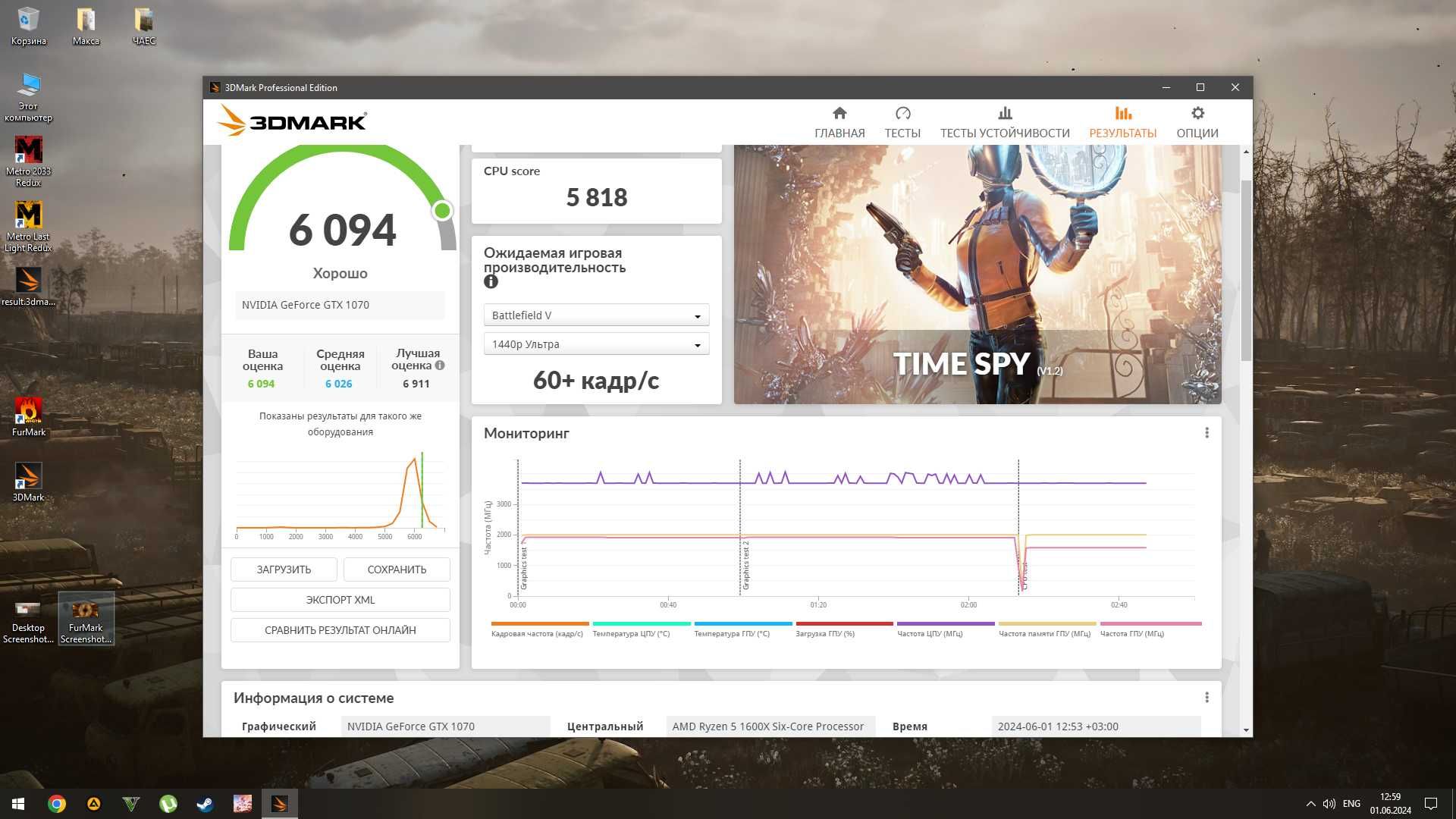This screenshot has width=1456, height=819.
Task: Show hidden system tray icons
Action: click(1310, 804)
